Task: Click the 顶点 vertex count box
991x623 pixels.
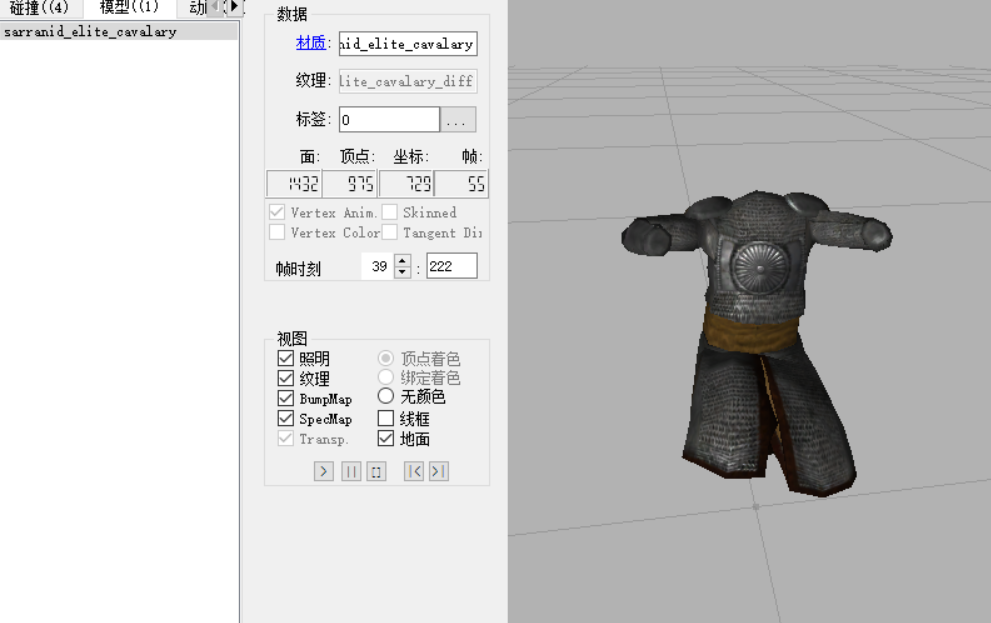Action: [x=350, y=184]
